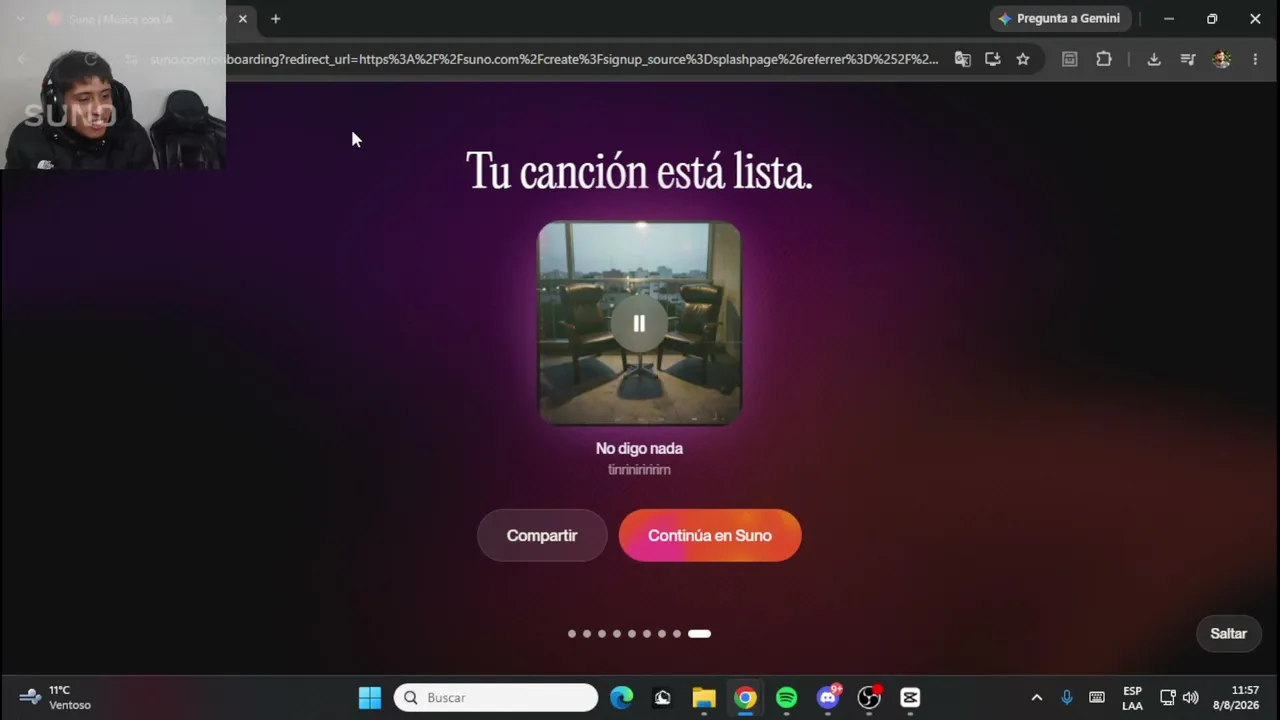The width and height of the screenshot is (1280, 720).
Task: Close the Suno browser tab
Action: click(242, 19)
